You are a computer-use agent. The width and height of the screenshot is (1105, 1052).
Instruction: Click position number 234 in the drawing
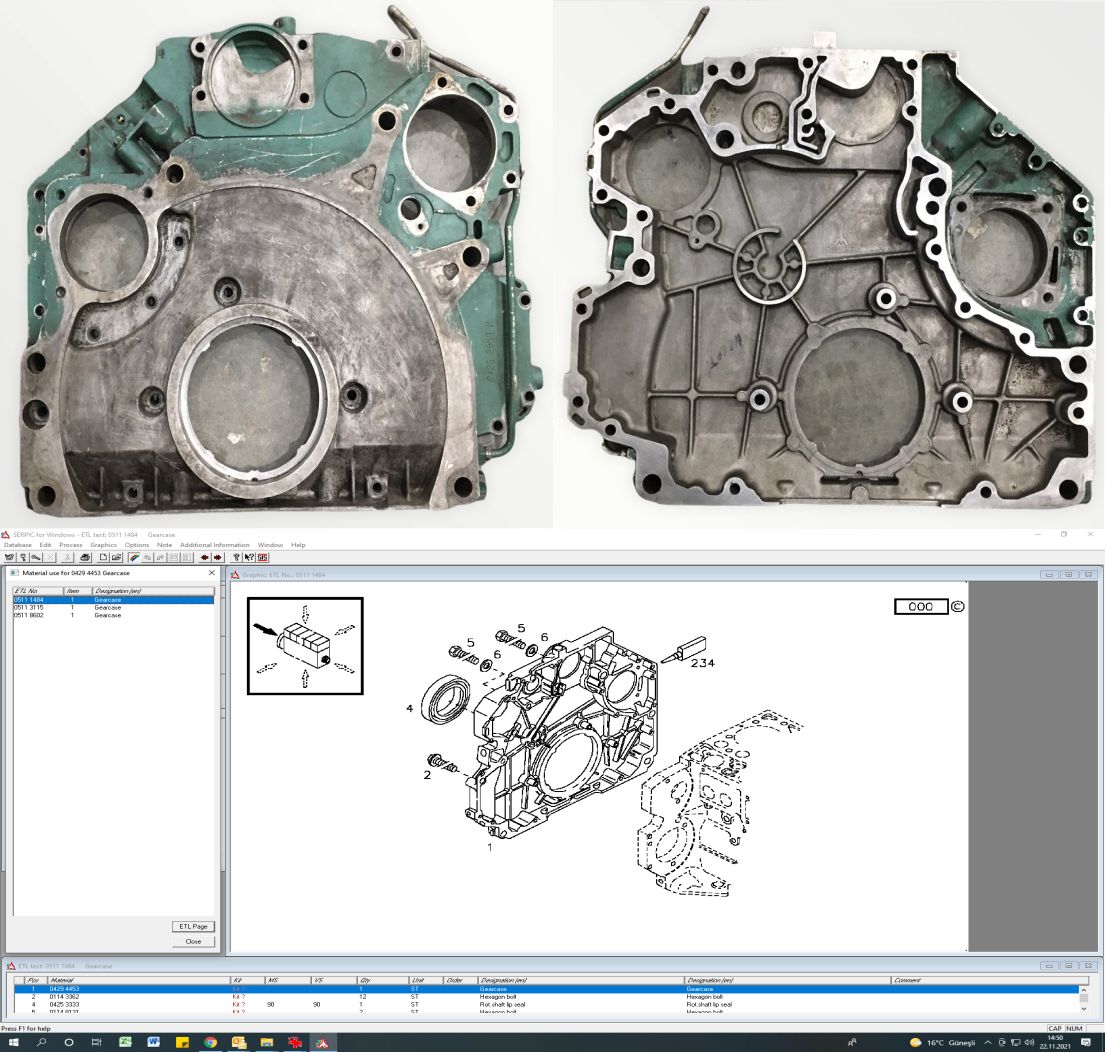click(703, 663)
